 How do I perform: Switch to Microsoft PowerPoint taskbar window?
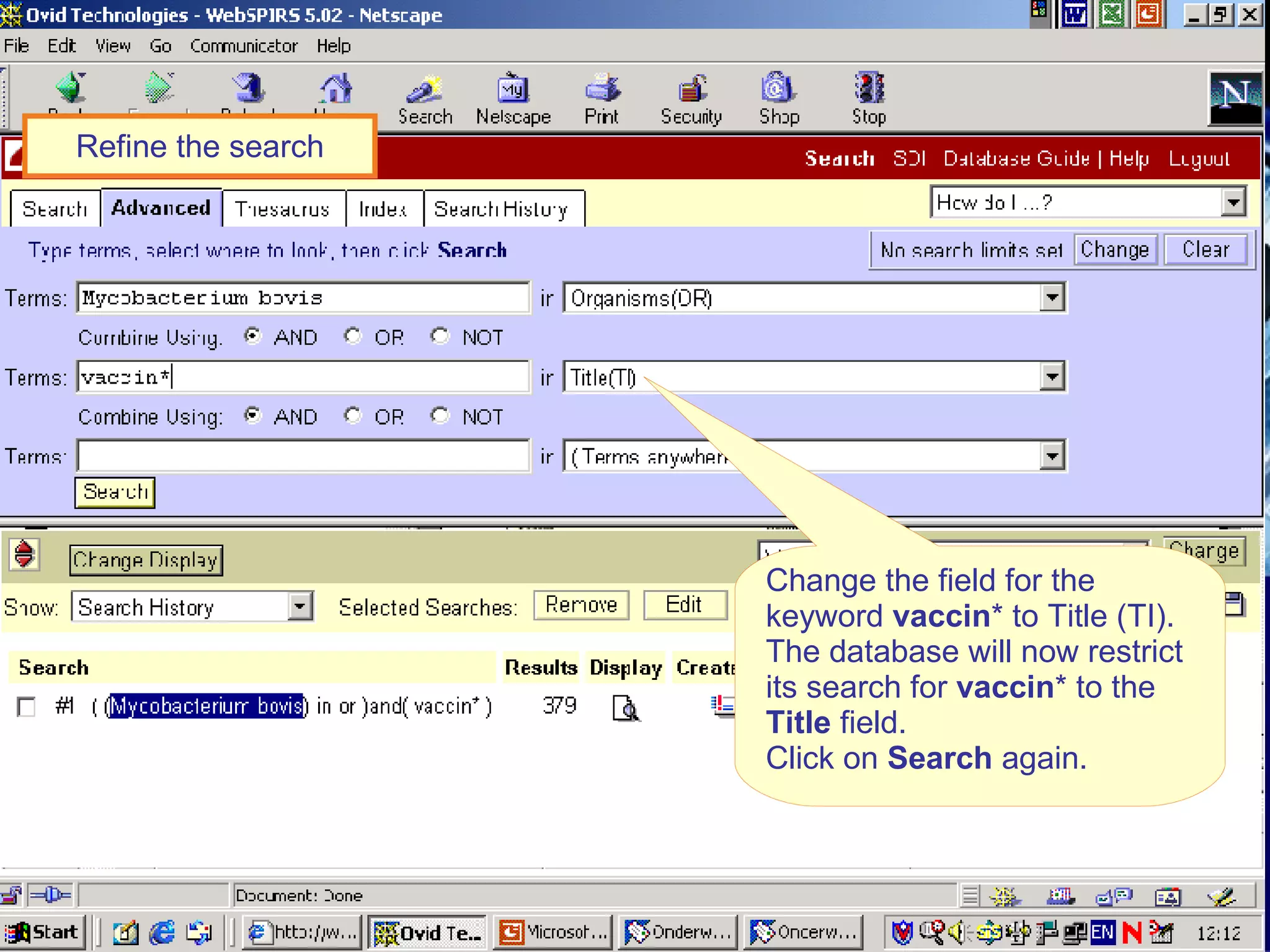point(553,932)
